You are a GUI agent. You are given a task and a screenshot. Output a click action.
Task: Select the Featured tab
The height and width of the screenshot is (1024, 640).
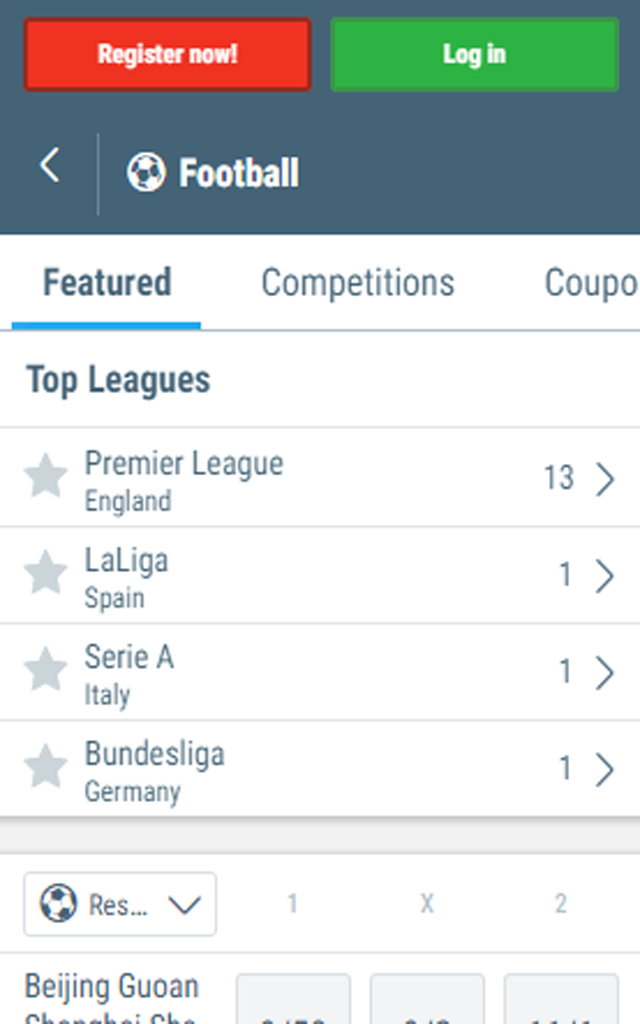(107, 283)
